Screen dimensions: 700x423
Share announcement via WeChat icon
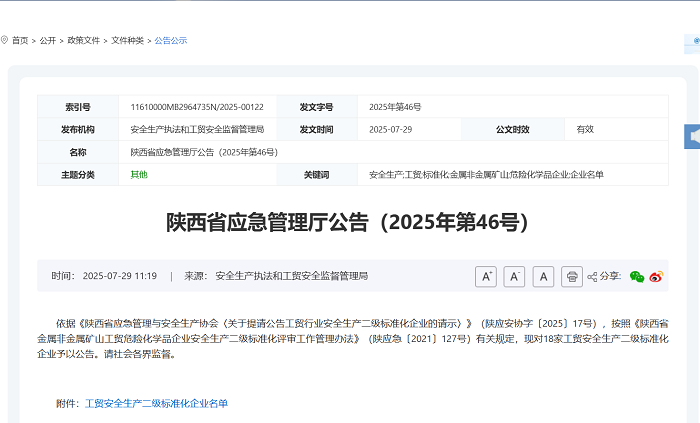[x=637, y=277]
